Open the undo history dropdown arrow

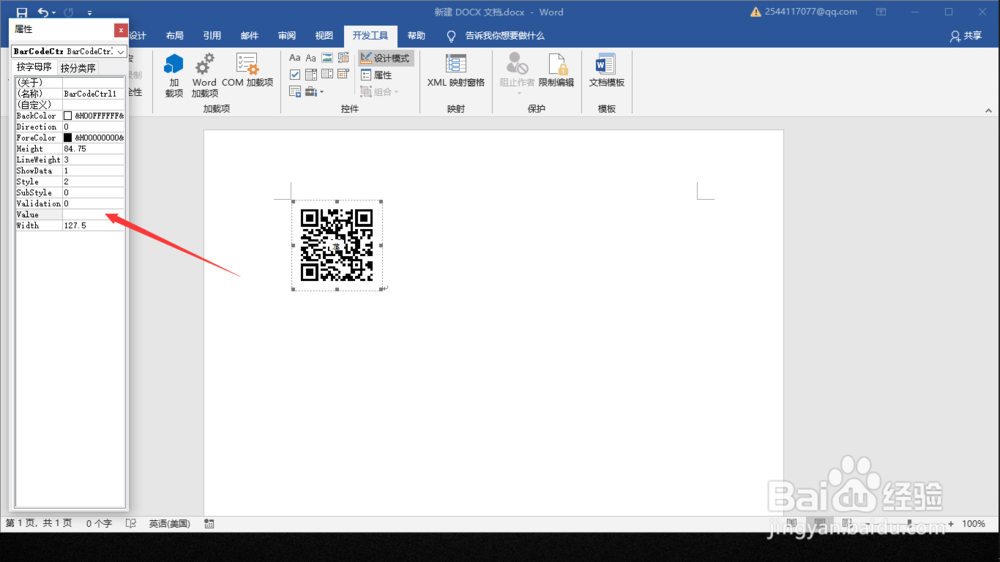pos(54,13)
